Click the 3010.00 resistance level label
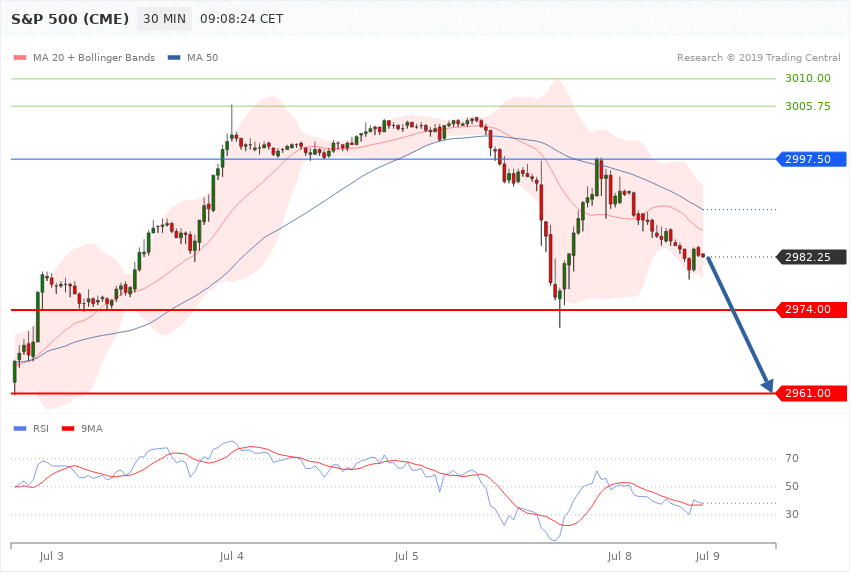 [x=808, y=78]
